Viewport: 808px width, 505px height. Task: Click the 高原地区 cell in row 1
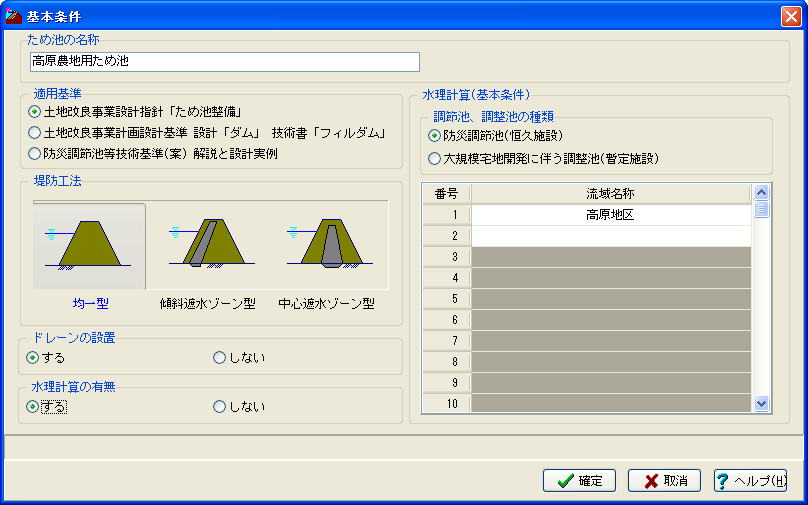click(611, 215)
